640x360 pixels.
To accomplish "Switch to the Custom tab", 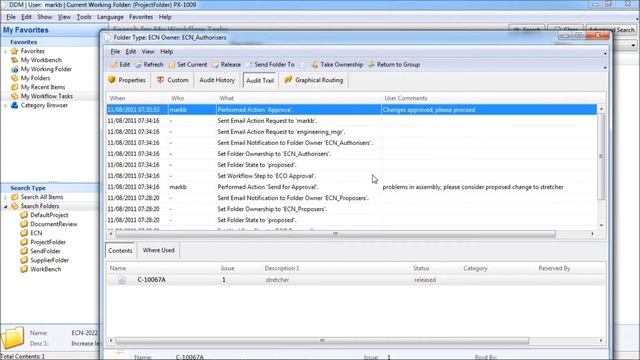I will (x=173, y=80).
